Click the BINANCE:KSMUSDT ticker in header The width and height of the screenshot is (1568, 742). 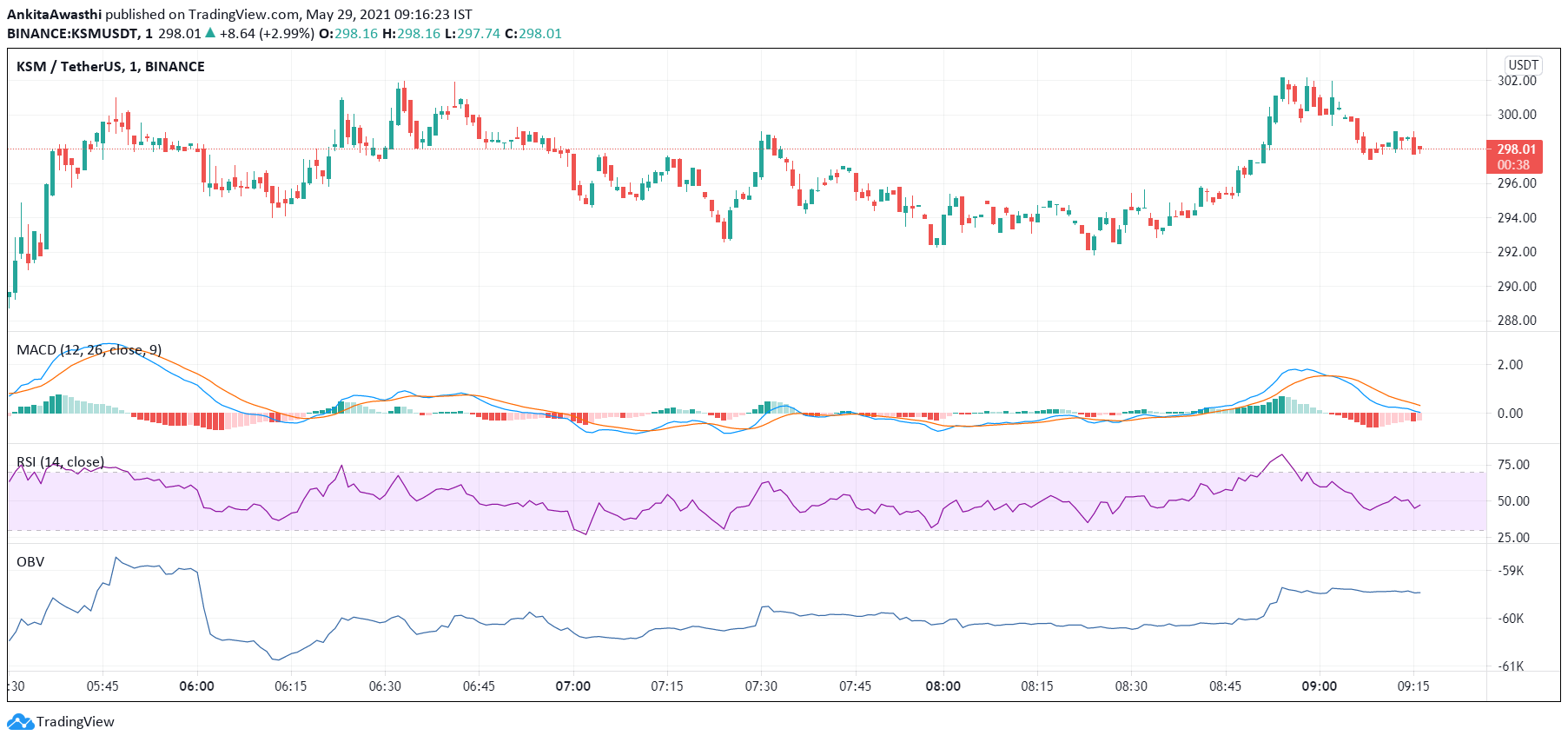click(x=73, y=34)
